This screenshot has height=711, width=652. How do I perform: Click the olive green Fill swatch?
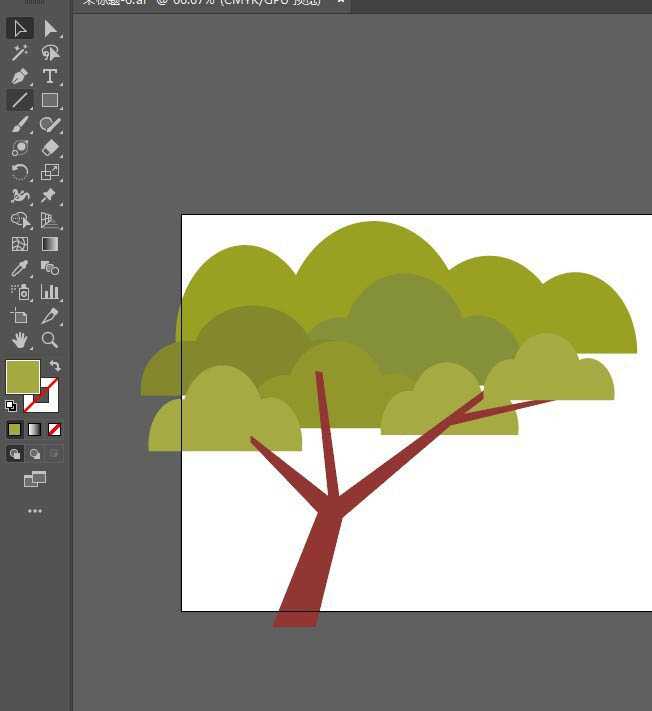click(22, 376)
